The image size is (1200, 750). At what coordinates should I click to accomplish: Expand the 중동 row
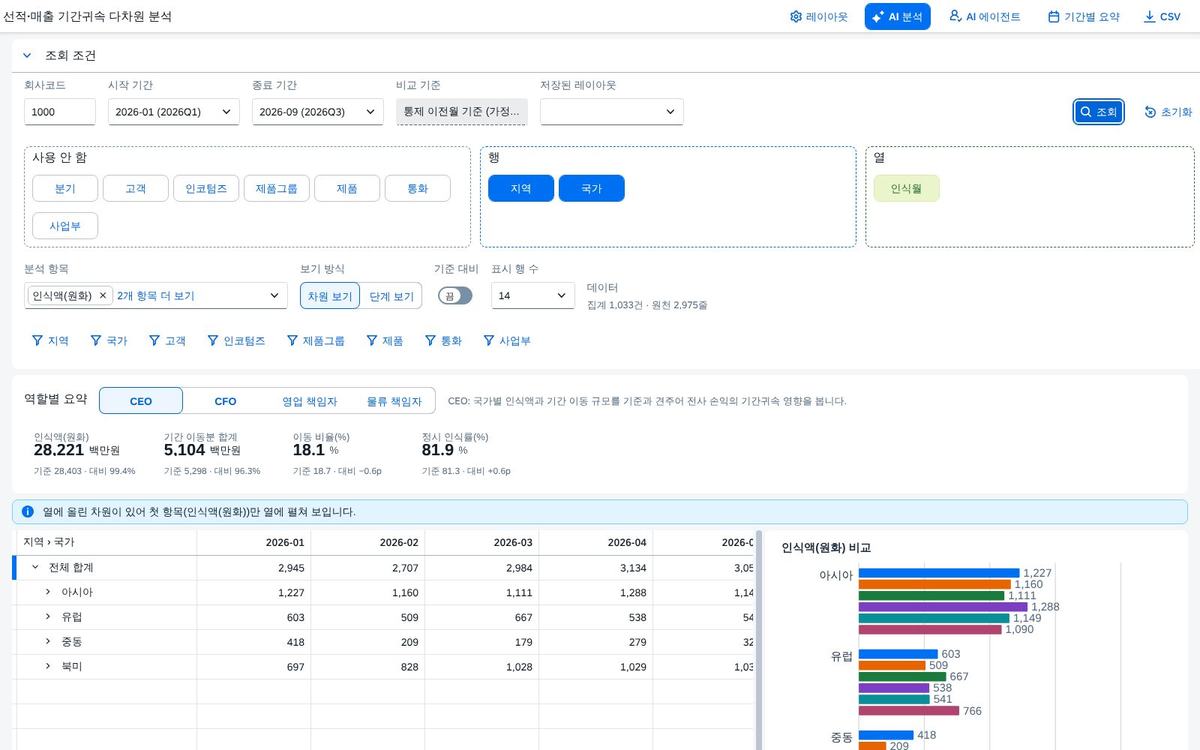click(48, 641)
